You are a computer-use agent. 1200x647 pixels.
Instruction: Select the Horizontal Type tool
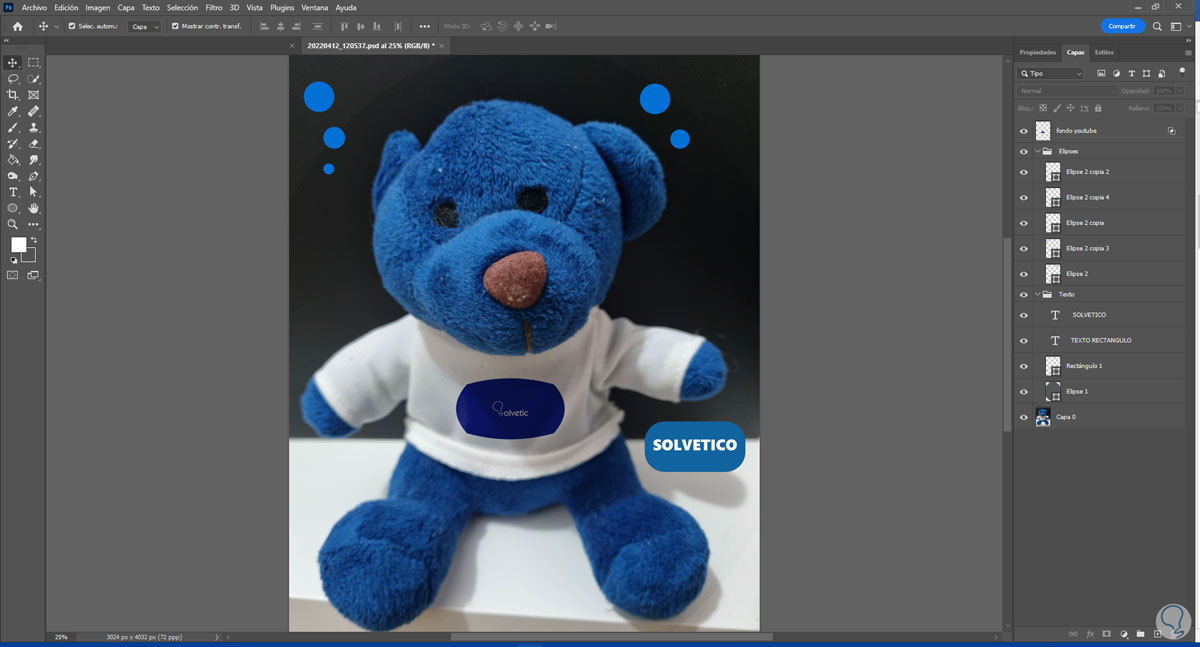point(13,192)
